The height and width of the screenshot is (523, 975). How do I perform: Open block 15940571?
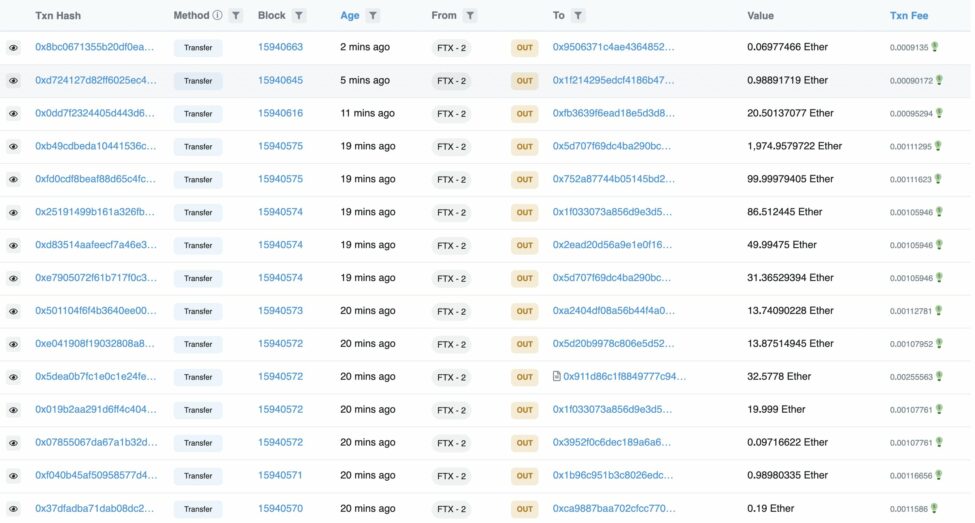(x=280, y=475)
